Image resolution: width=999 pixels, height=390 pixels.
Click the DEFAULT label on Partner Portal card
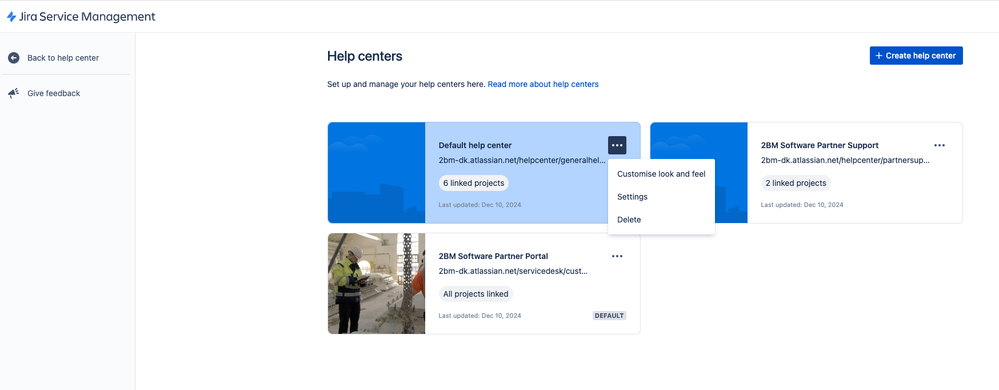pos(610,315)
